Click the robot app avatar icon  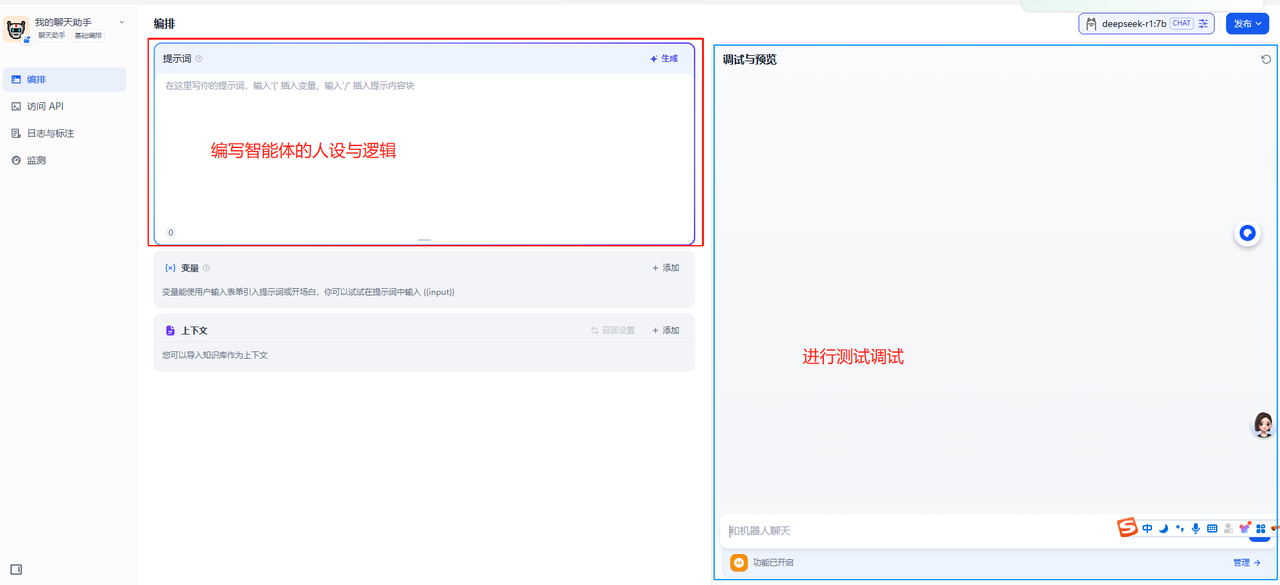(16, 29)
